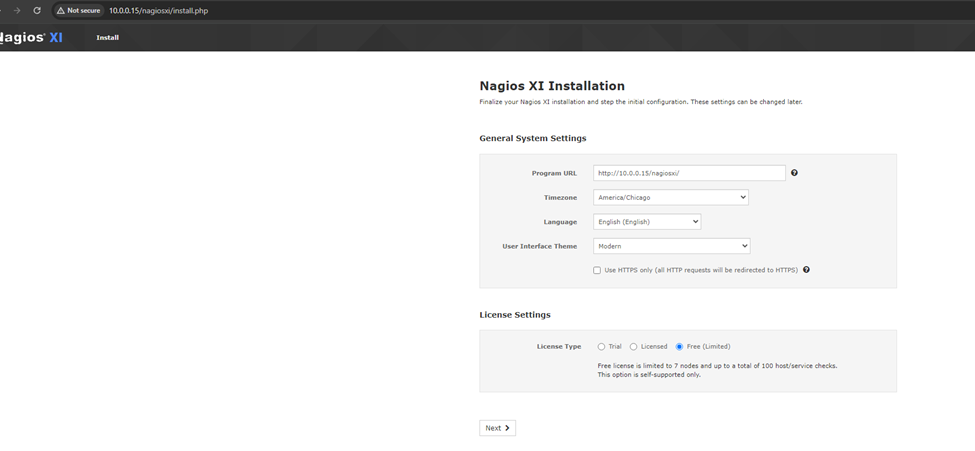This screenshot has width=975, height=451.
Task: Click the browser address bar URL
Action: click(x=159, y=11)
